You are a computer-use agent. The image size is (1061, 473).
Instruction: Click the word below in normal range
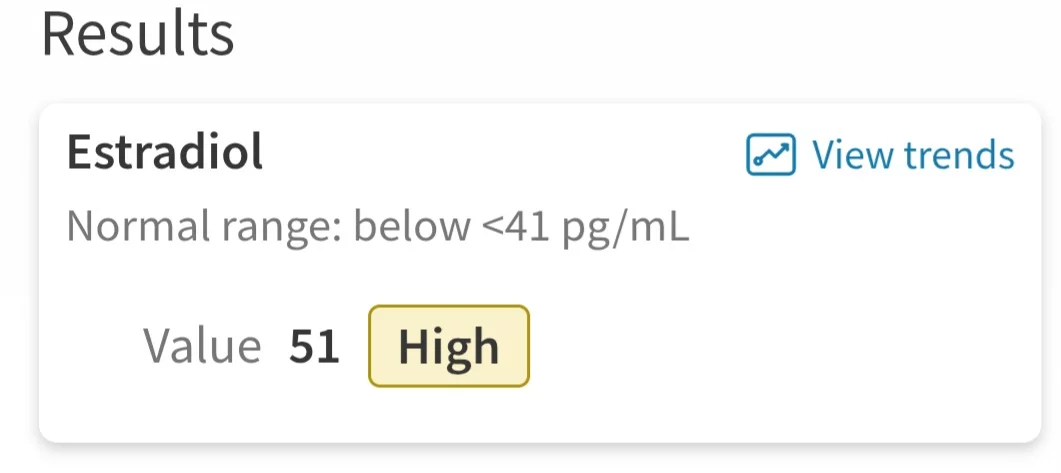click(x=411, y=228)
